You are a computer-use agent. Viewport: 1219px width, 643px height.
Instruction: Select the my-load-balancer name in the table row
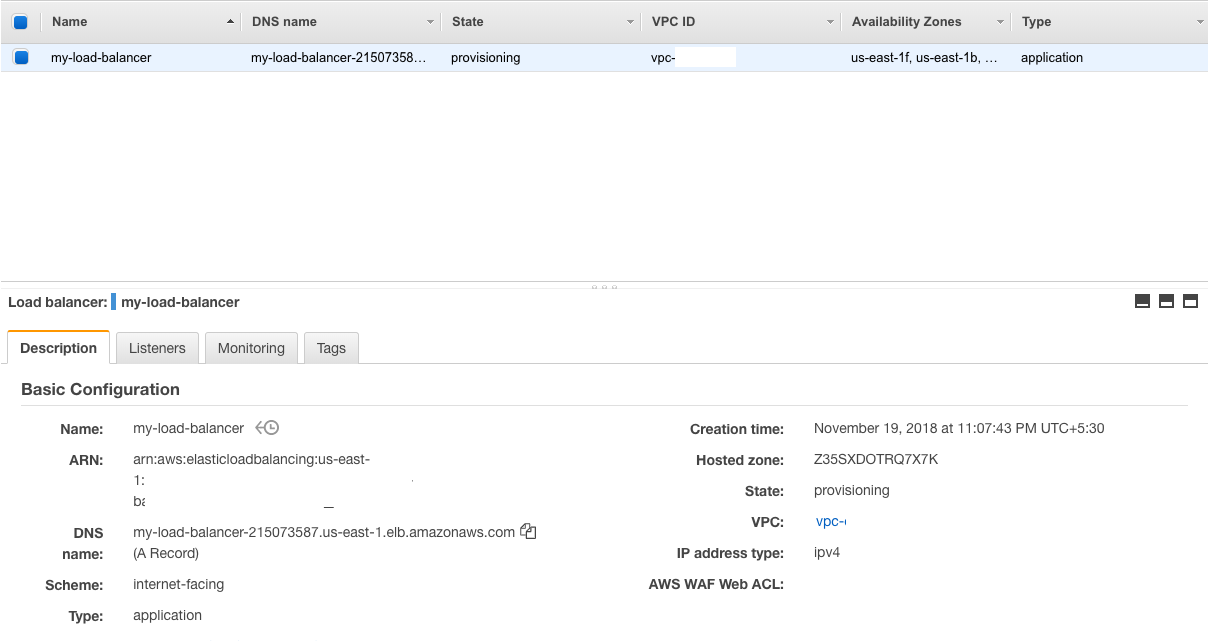click(x=101, y=57)
